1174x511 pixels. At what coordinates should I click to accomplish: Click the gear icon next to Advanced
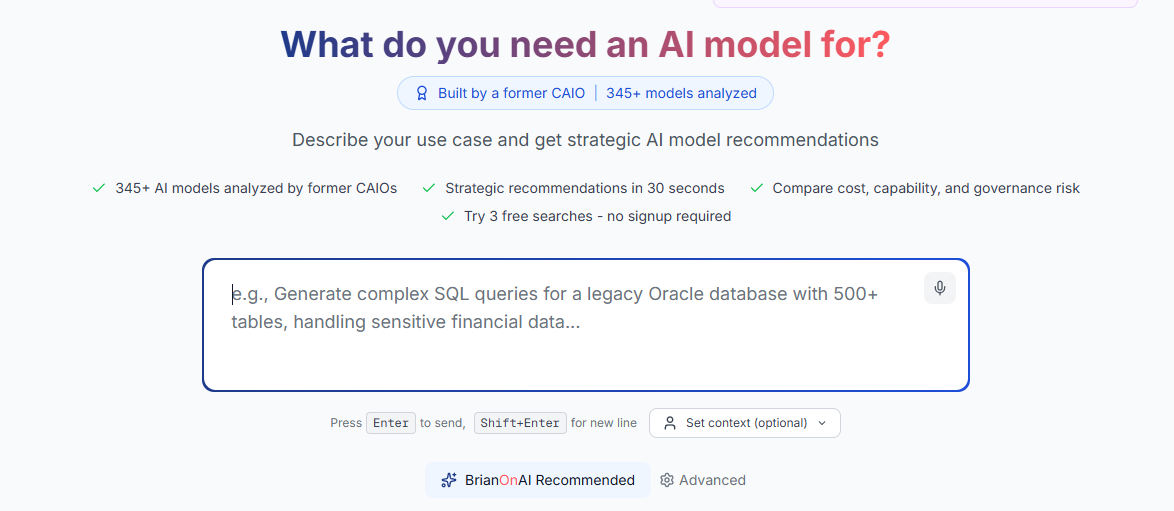click(667, 480)
